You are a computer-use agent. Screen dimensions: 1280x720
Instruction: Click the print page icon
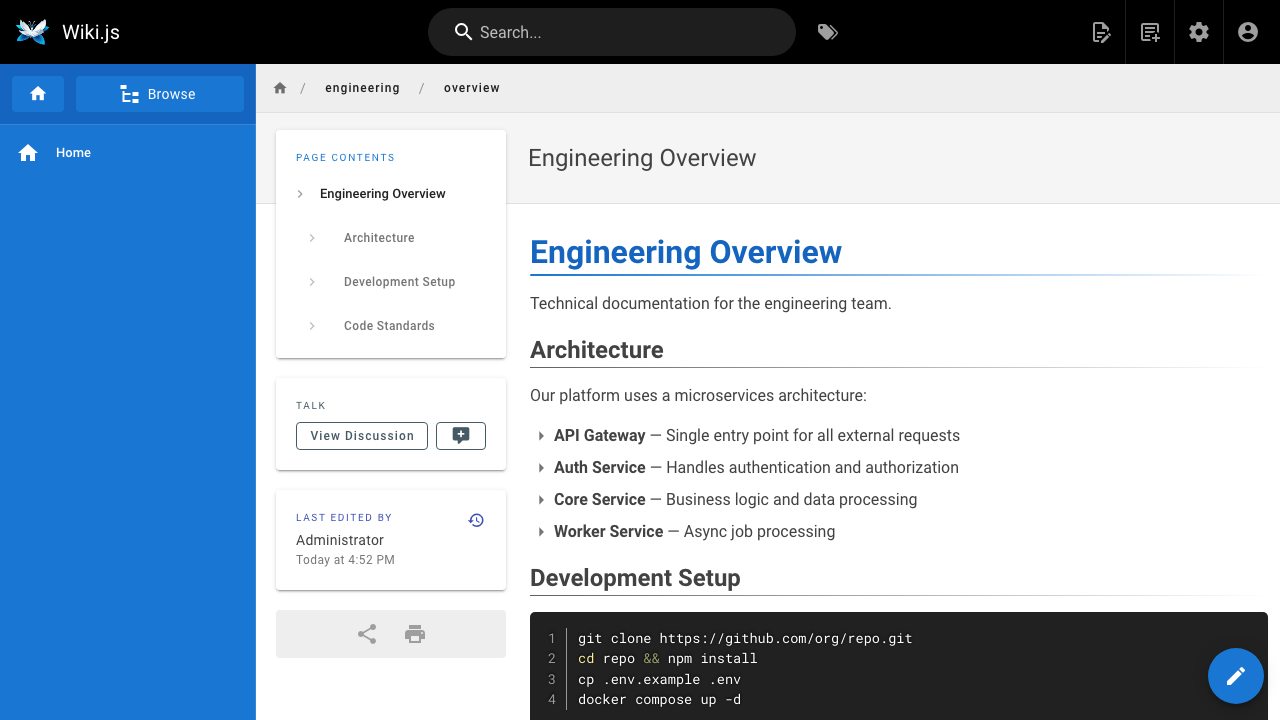click(x=415, y=634)
